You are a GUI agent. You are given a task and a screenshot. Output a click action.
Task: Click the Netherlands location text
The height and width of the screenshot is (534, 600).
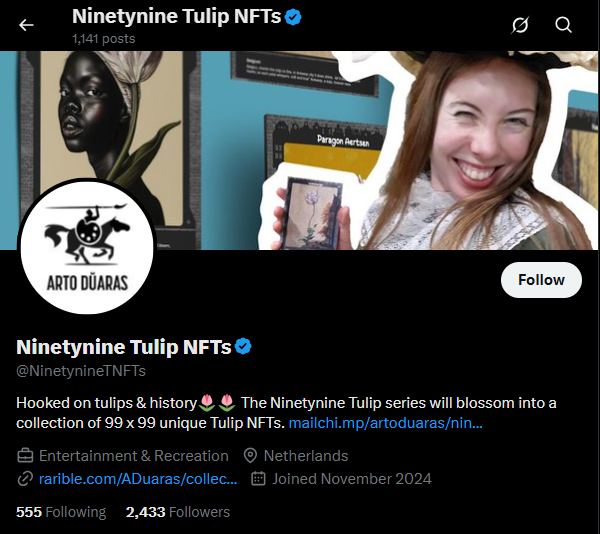coord(306,456)
